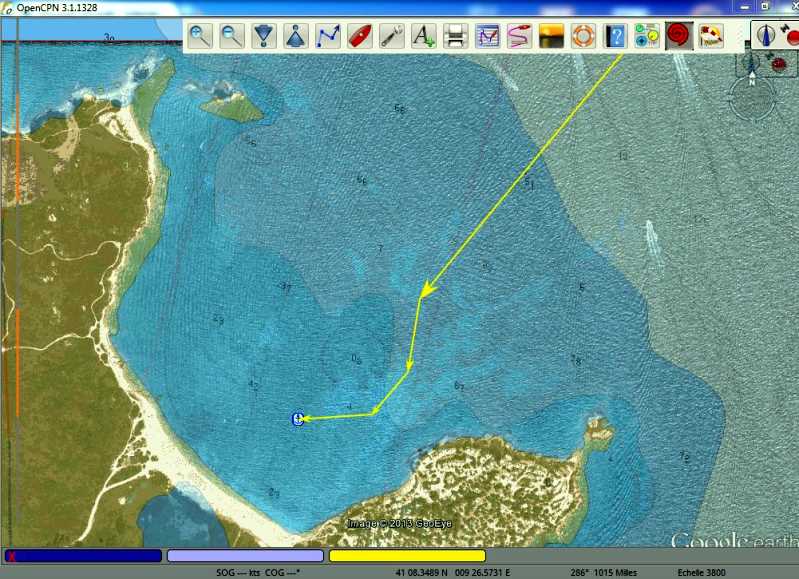Click the print chart icon

[455, 37]
